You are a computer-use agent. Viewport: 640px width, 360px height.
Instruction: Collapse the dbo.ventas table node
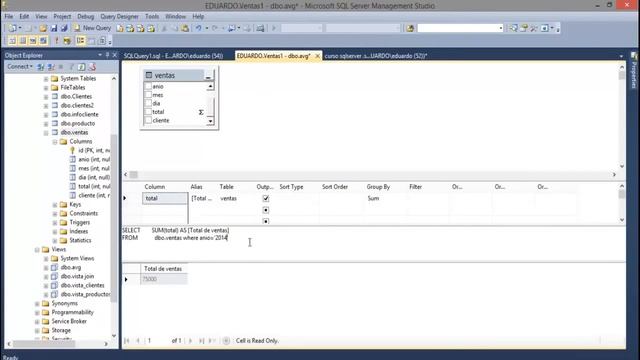point(46,133)
